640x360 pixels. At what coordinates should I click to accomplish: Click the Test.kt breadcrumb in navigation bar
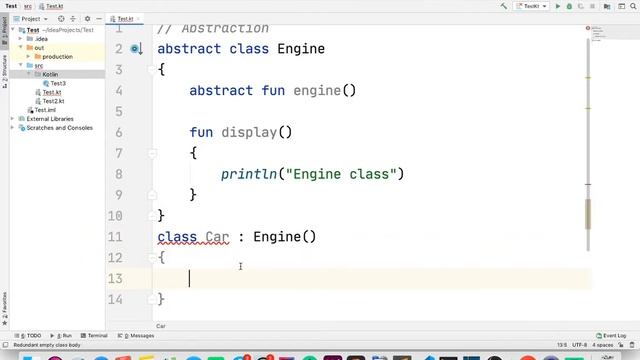tap(51, 6)
